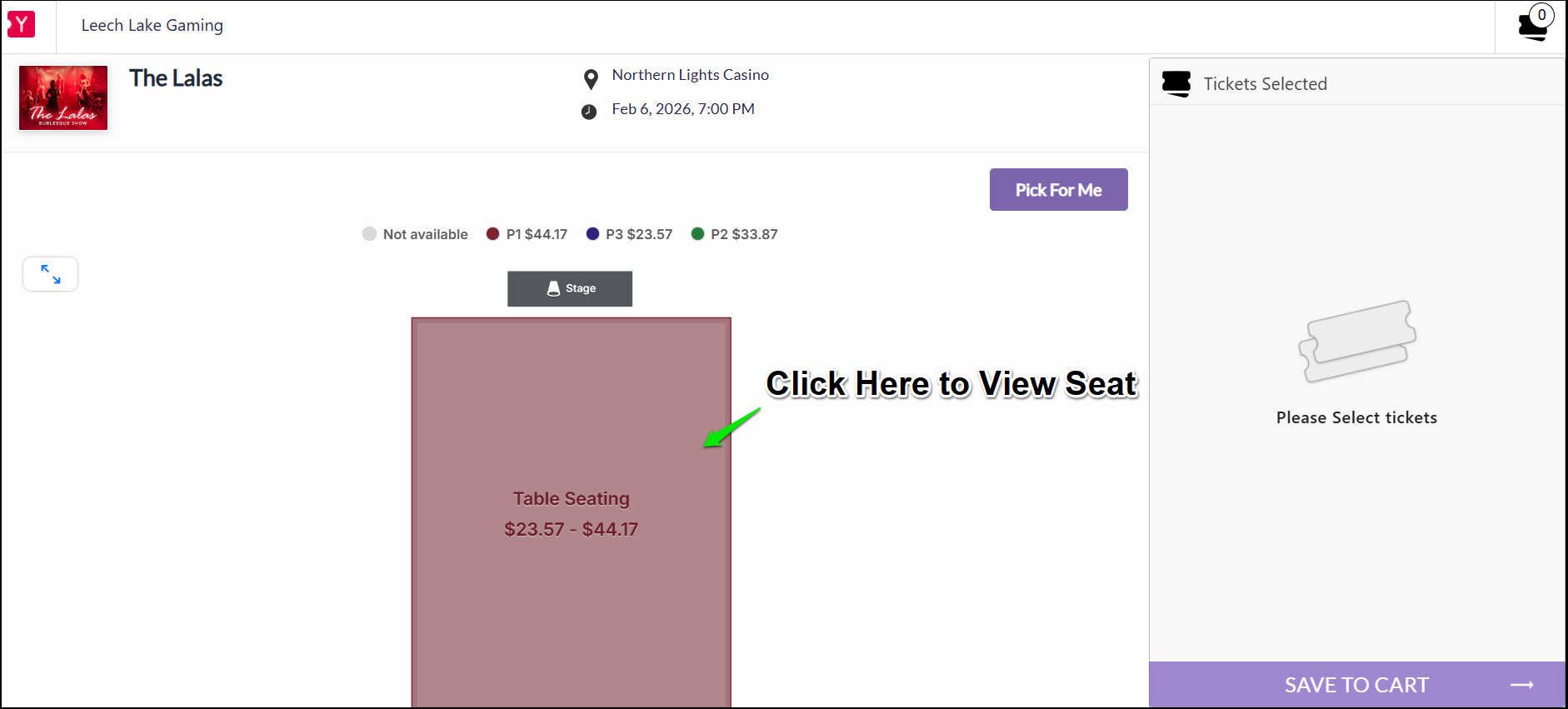Click the location pin icon

[x=591, y=79]
